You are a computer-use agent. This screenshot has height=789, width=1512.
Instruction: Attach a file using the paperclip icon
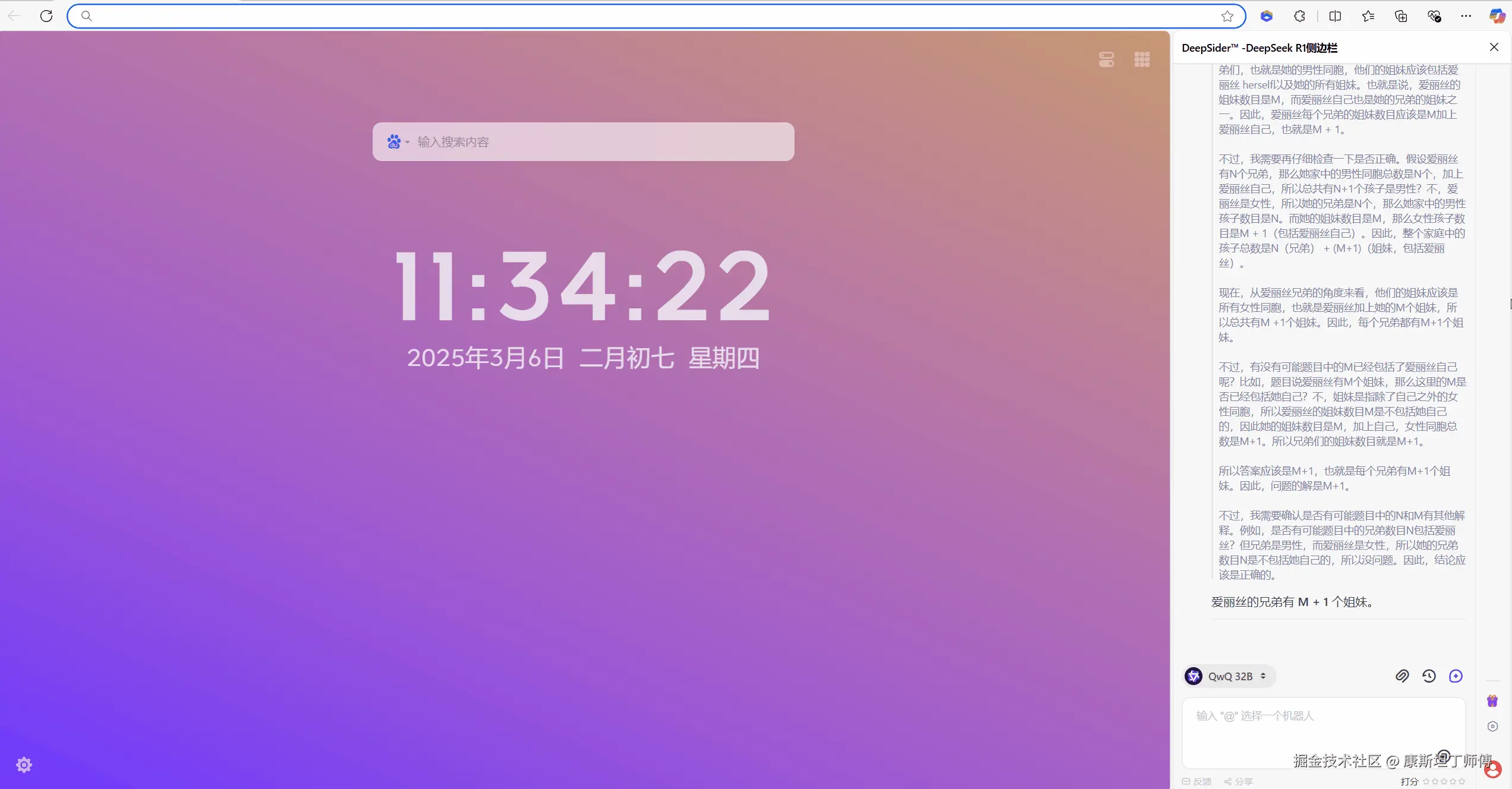click(1402, 676)
